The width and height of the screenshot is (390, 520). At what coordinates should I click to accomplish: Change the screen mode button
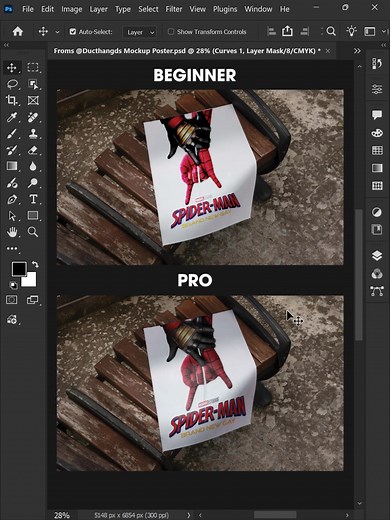tap(33, 300)
